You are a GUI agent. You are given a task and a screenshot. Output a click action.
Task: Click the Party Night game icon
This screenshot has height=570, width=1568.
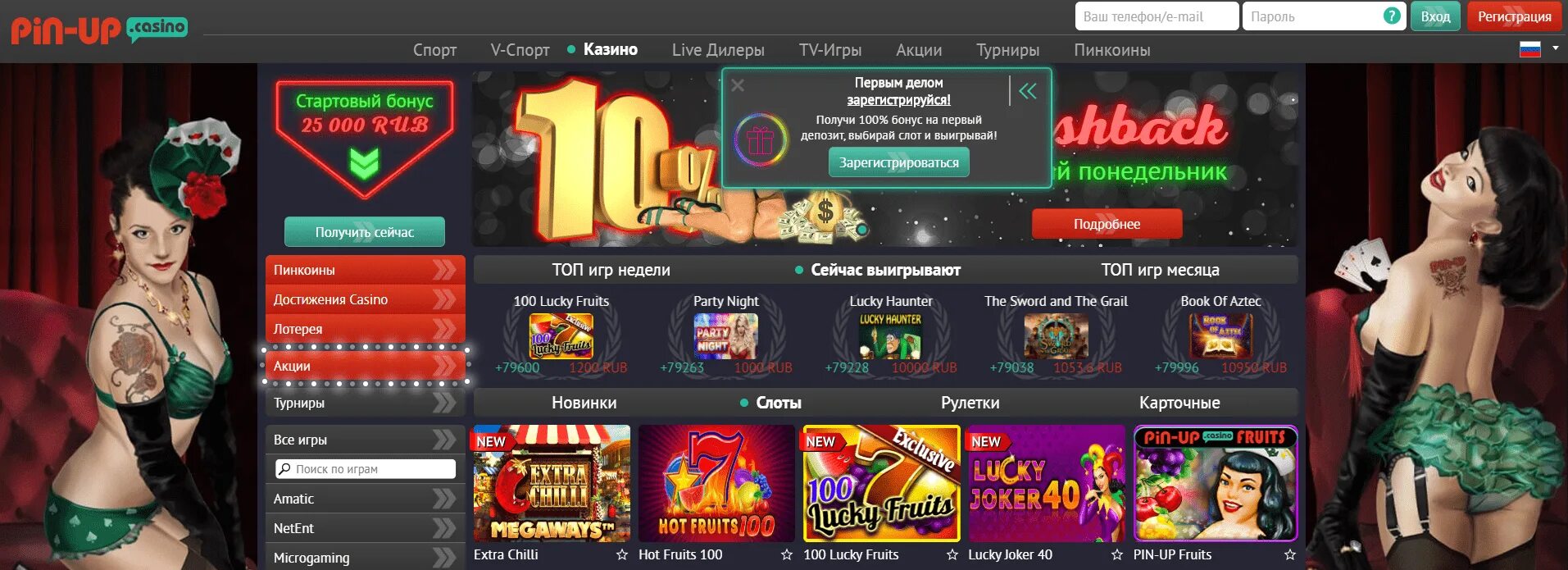[x=726, y=336]
